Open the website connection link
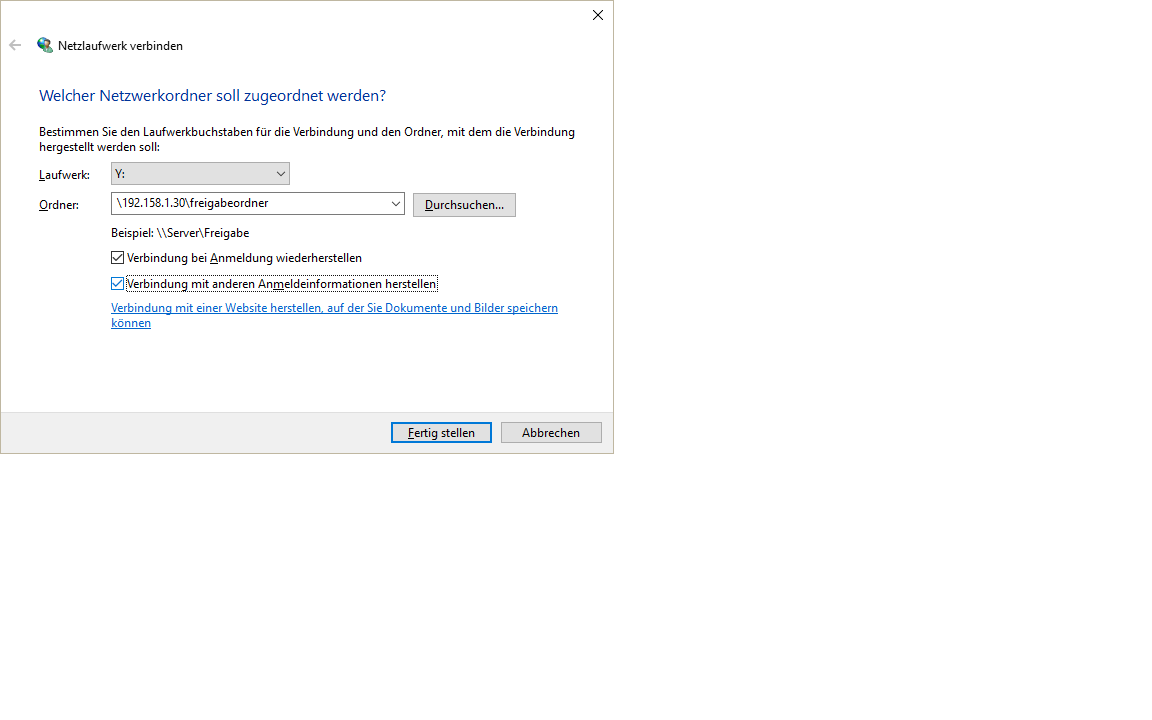Image resolution: width=1152 pixels, height=720 pixels. pyautogui.click(x=334, y=315)
